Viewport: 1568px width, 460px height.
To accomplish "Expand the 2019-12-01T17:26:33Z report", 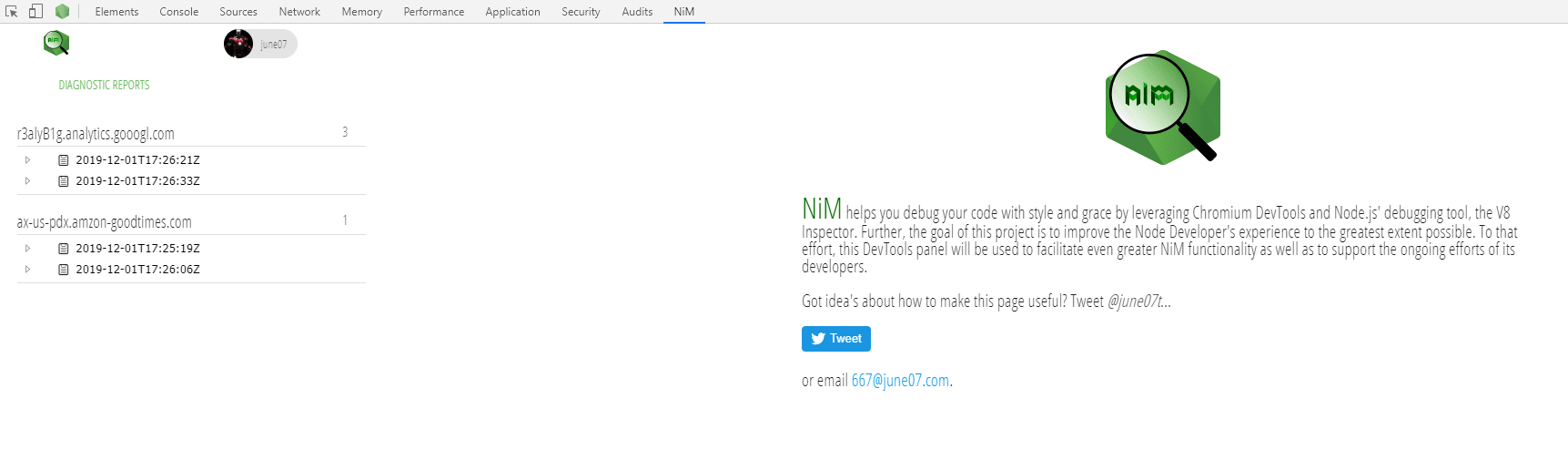I will click(x=27, y=180).
